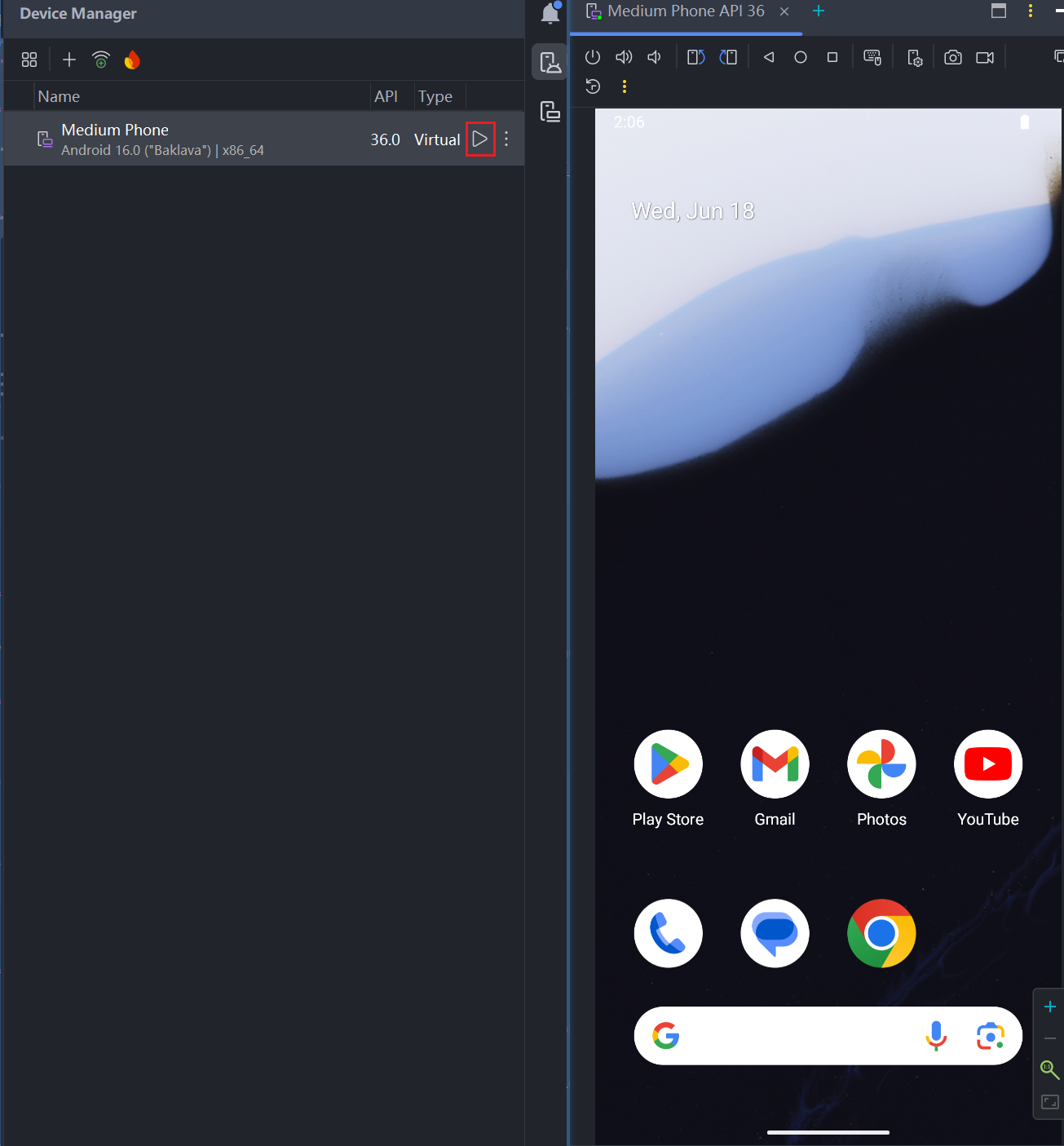Start voice search microphone icon
Image resolution: width=1064 pixels, height=1146 pixels.
[936, 1036]
